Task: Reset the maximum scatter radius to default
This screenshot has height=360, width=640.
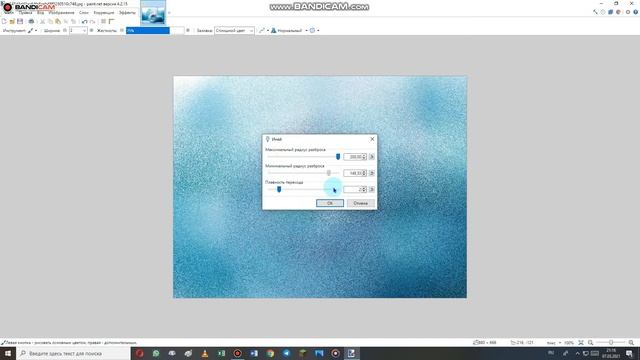Action: (x=371, y=157)
